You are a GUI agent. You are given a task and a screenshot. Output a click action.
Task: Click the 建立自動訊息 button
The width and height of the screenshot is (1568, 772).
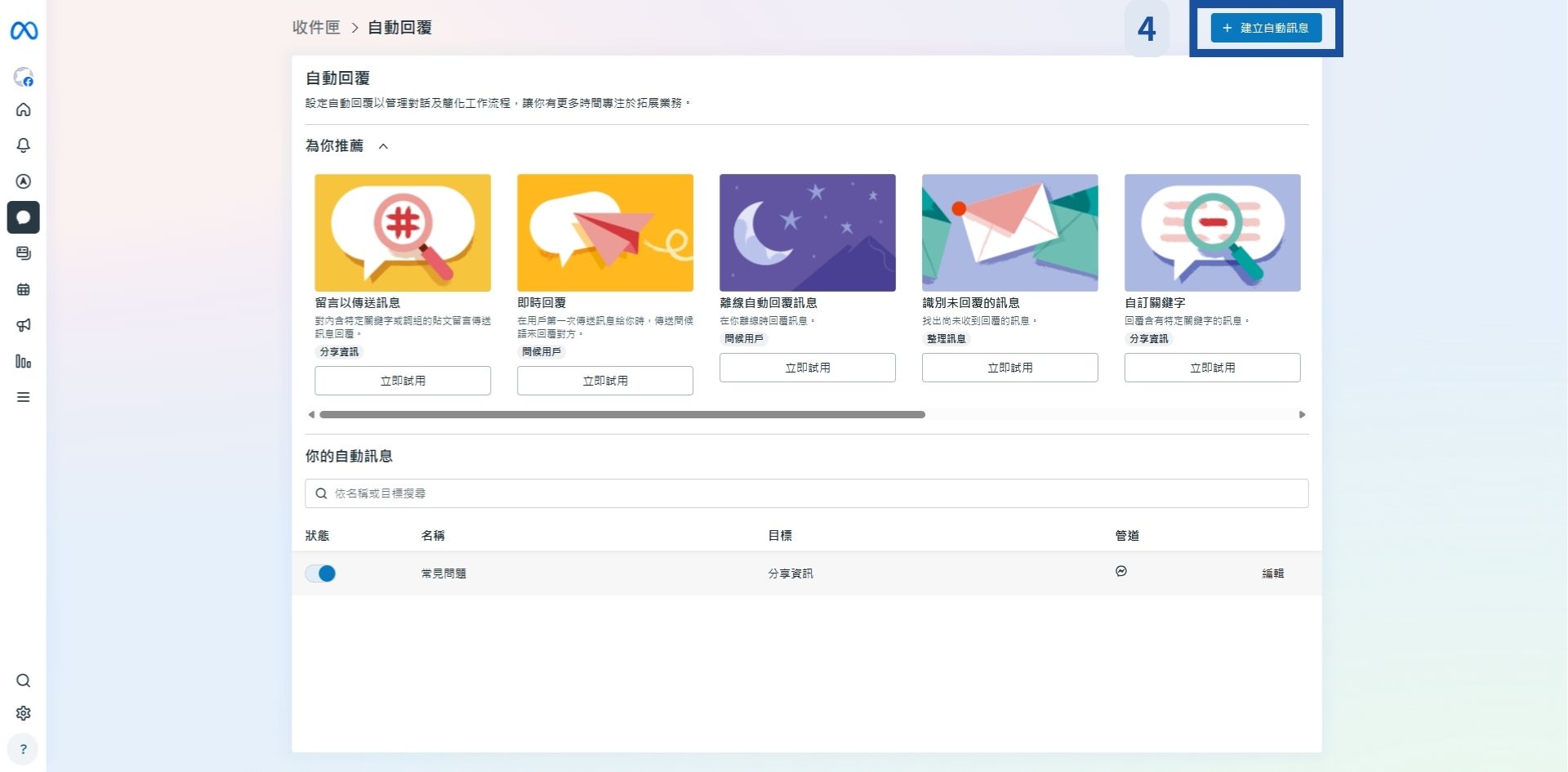(1267, 27)
